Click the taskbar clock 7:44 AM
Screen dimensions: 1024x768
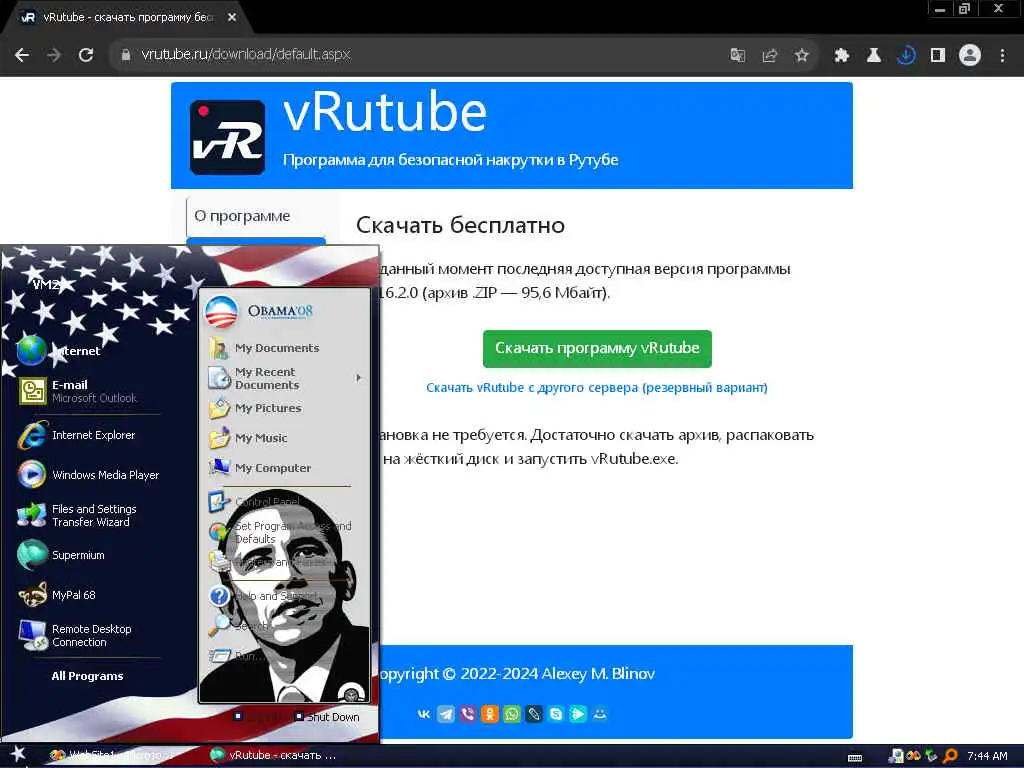click(x=987, y=756)
